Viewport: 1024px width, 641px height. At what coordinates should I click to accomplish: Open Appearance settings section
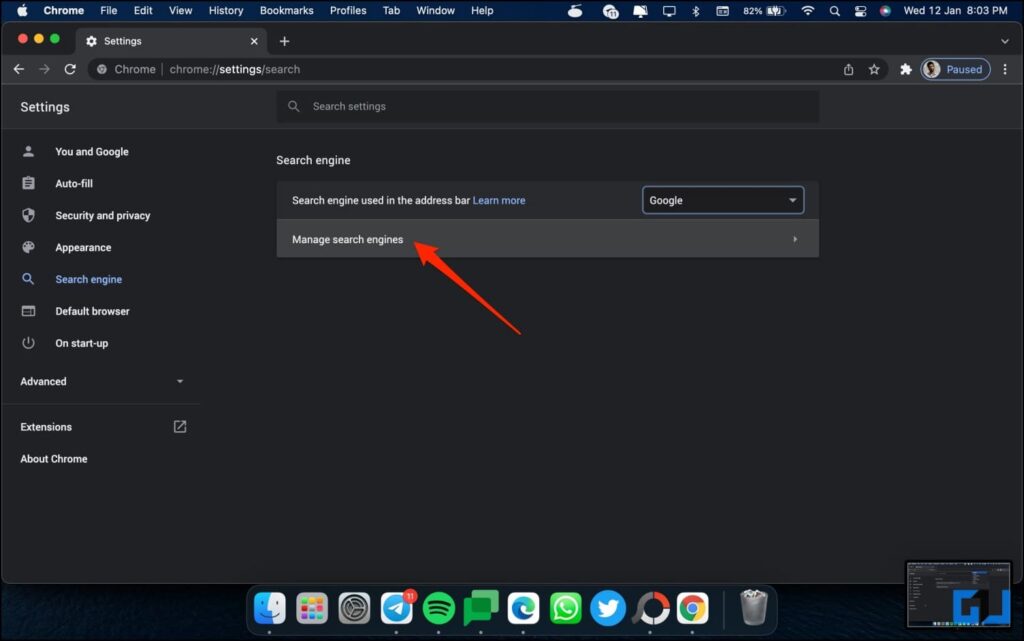tap(83, 247)
